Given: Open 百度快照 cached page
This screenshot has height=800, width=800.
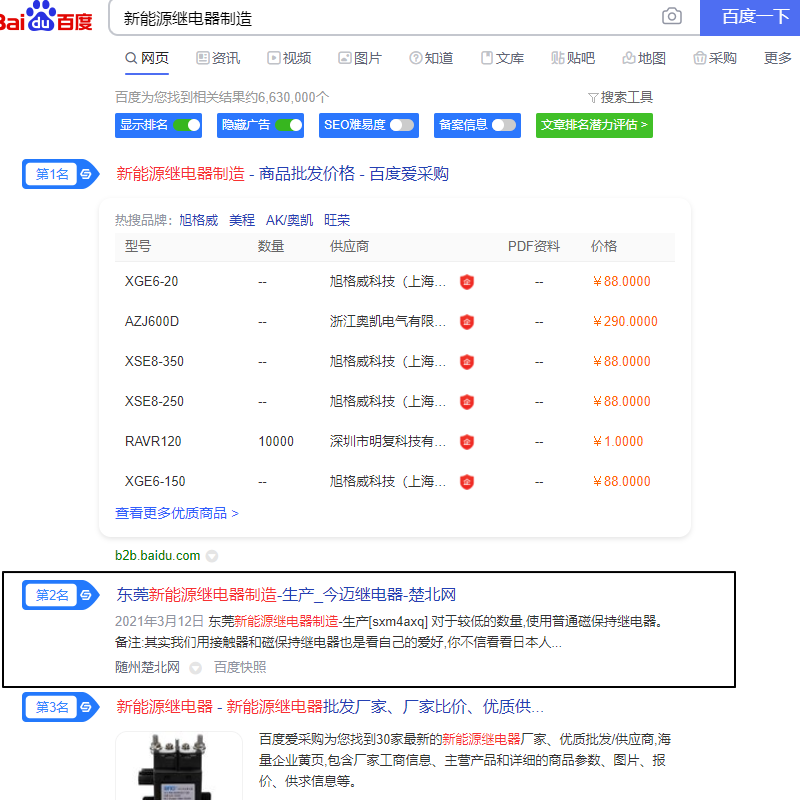Looking at the screenshot, I should (x=240, y=667).
